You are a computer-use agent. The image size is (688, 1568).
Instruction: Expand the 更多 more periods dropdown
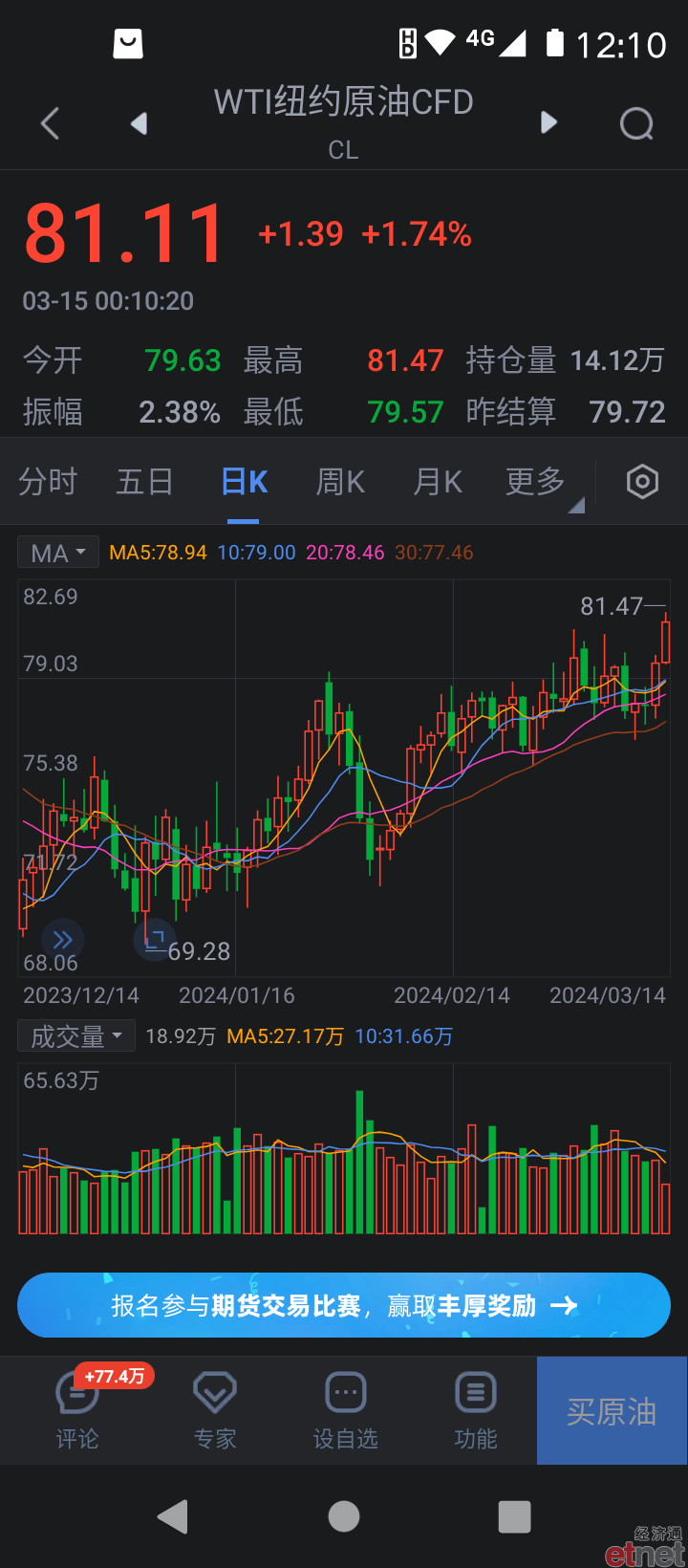point(543,484)
